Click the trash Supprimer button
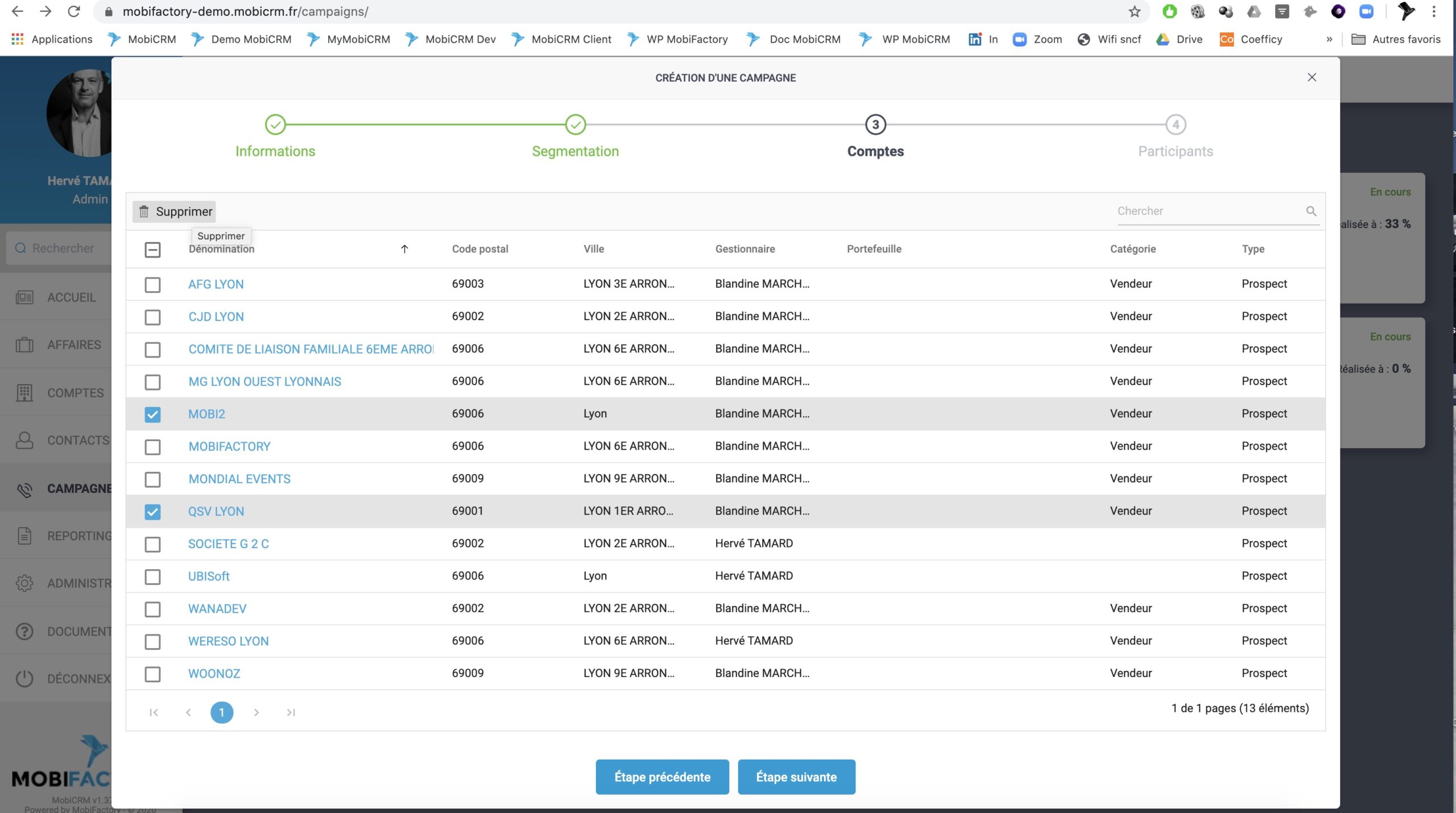Image resolution: width=1456 pixels, height=813 pixels. [175, 211]
